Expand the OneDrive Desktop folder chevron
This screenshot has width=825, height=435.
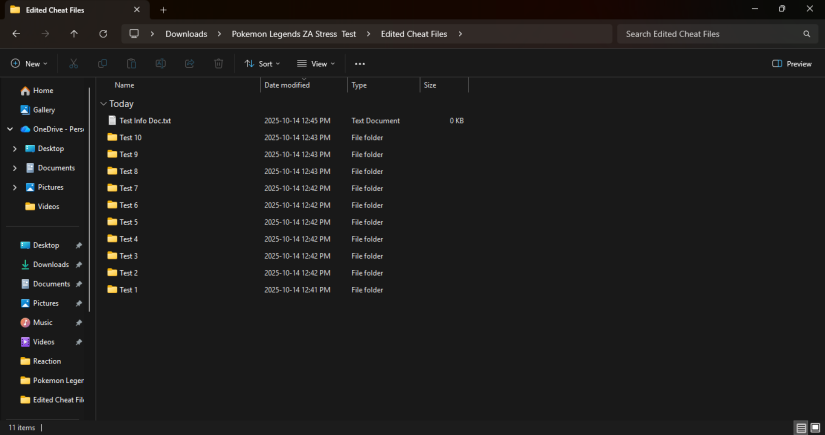click(x=15, y=148)
